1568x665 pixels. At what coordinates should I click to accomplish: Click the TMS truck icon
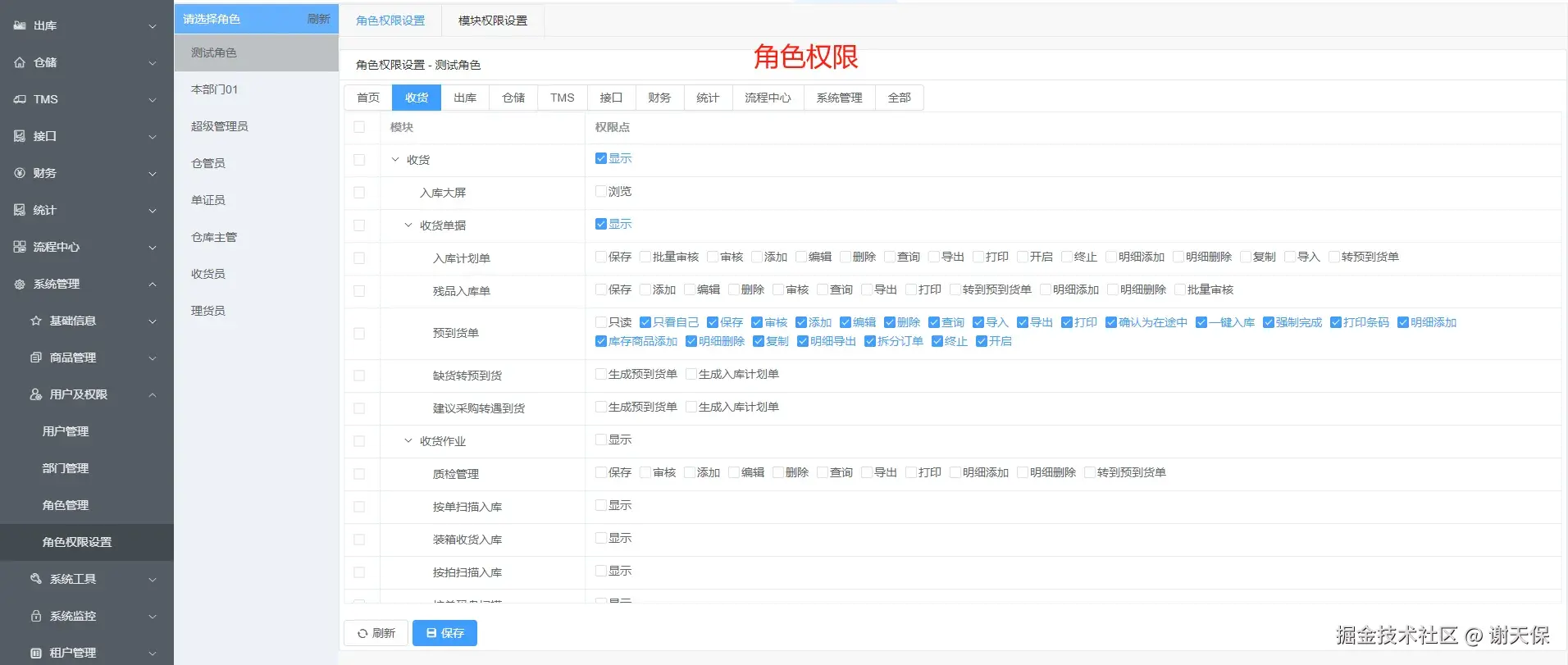[20, 99]
